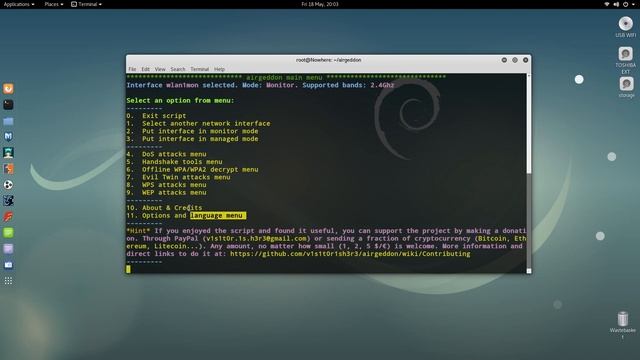The height and width of the screenshot is (360, 640).
Task: Open the Armitage character dock icon
Action: (x=8, y=153)
